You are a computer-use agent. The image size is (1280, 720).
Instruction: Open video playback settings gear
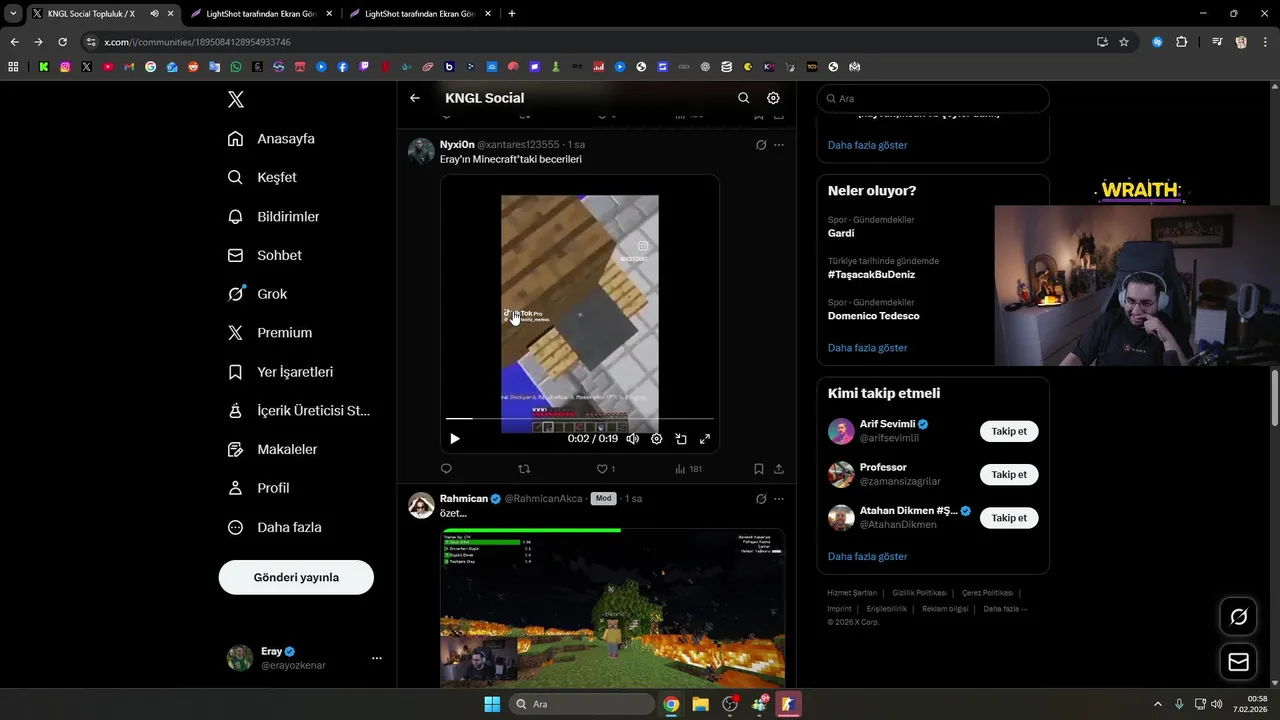pos(657,438)
